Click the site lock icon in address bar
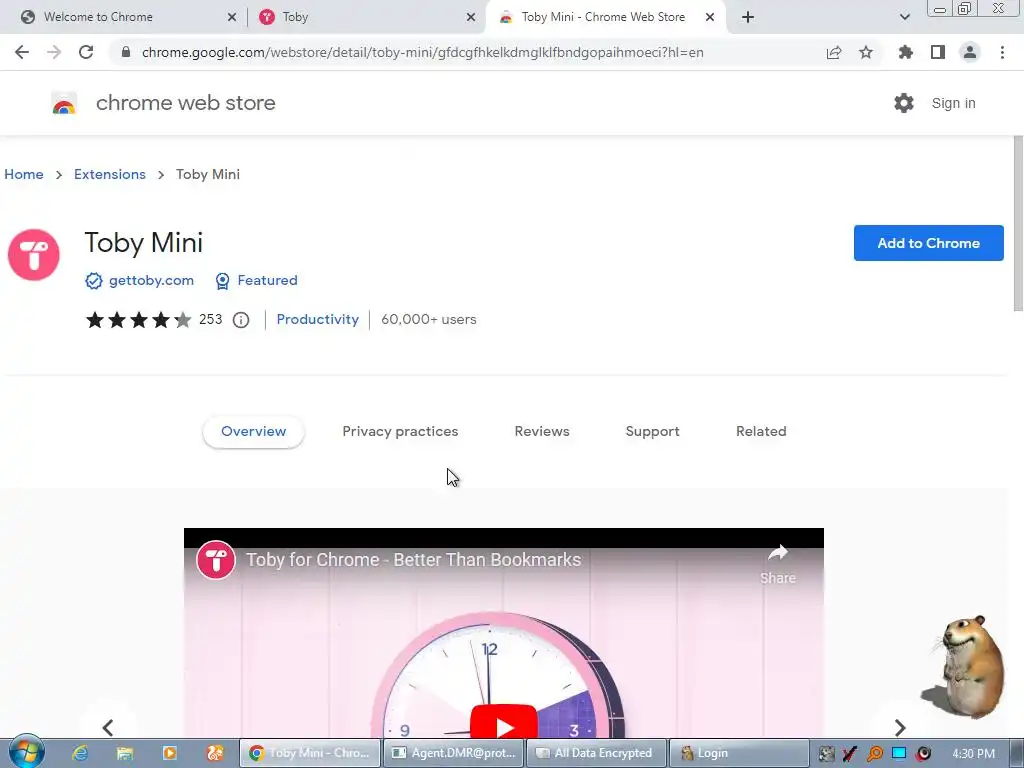This screenshot has width=1024, height=768. tap(126, 52)
